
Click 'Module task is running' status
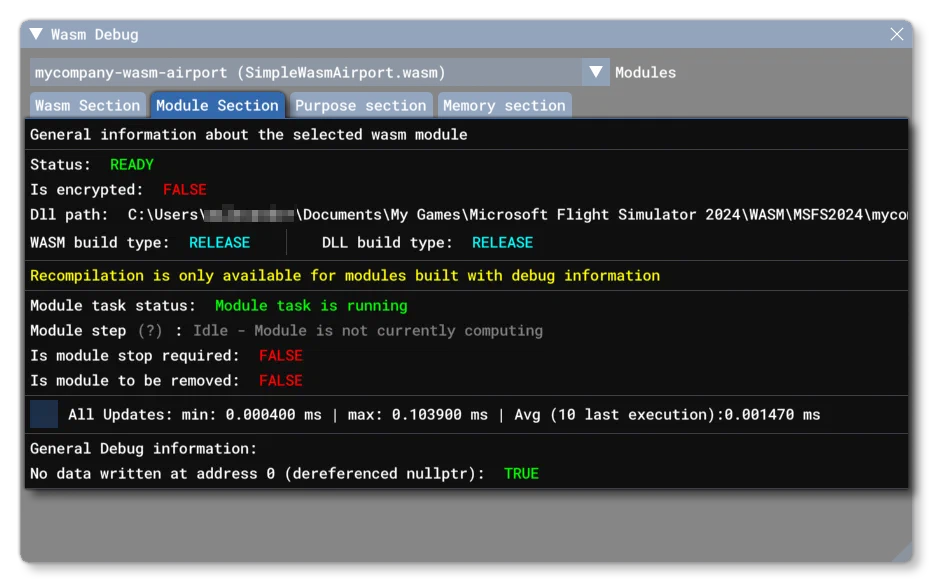[311, 305]
